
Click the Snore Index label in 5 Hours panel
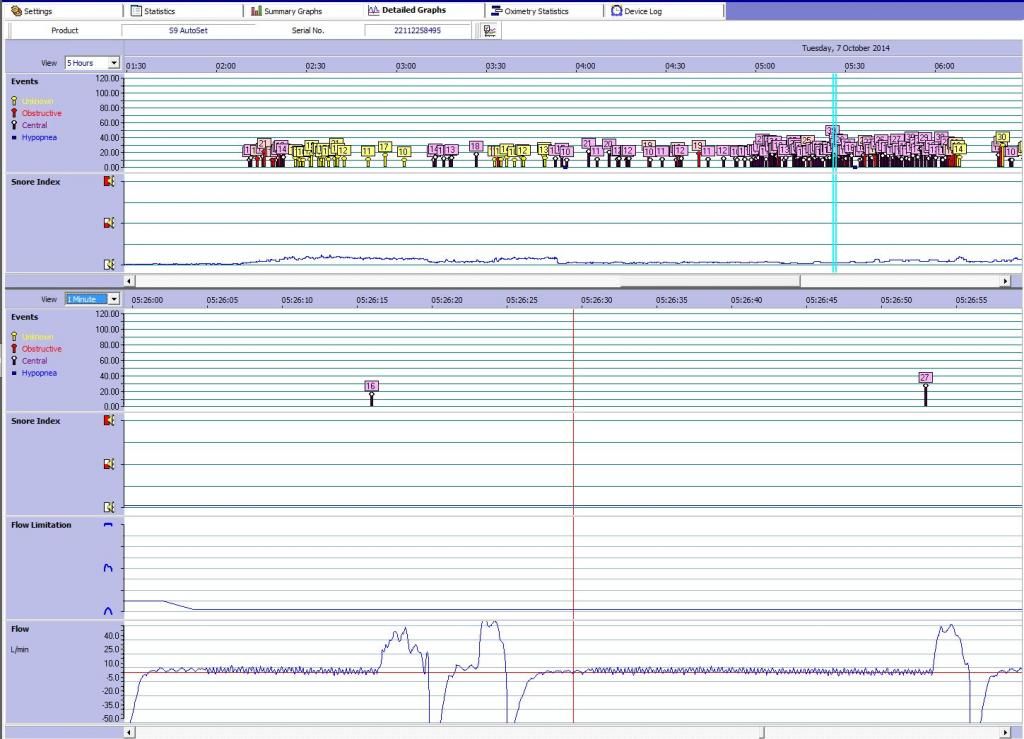(x=35, y=181)
